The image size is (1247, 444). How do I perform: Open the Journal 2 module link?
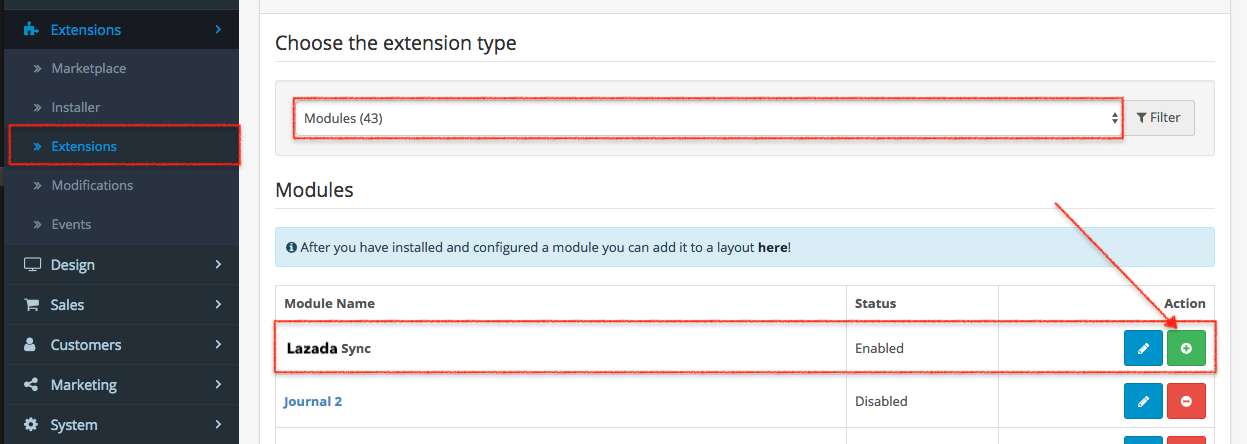(x=313, y=402)
